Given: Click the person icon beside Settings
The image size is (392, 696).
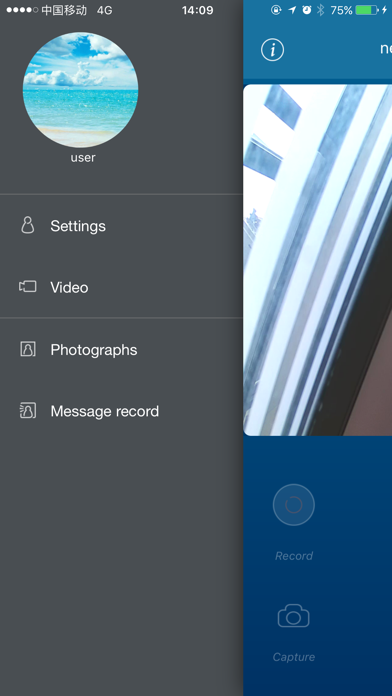Looking at the screenshot, I should (x=28, y=225).
